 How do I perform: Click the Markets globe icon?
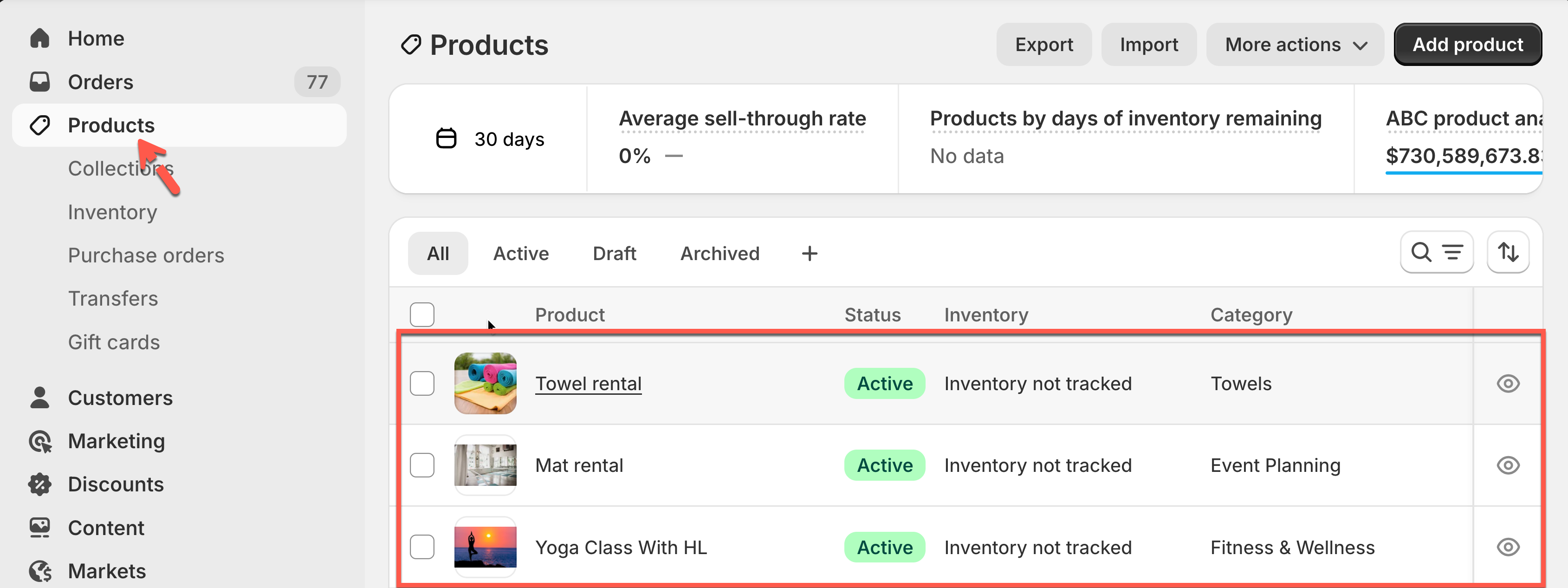click(x=39, y=571)
